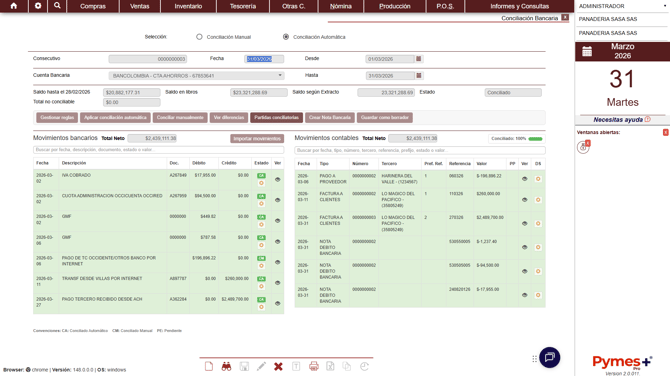Click green CA badge for GMF $449.82 row
Screen dimensions: 670x376
261,217
